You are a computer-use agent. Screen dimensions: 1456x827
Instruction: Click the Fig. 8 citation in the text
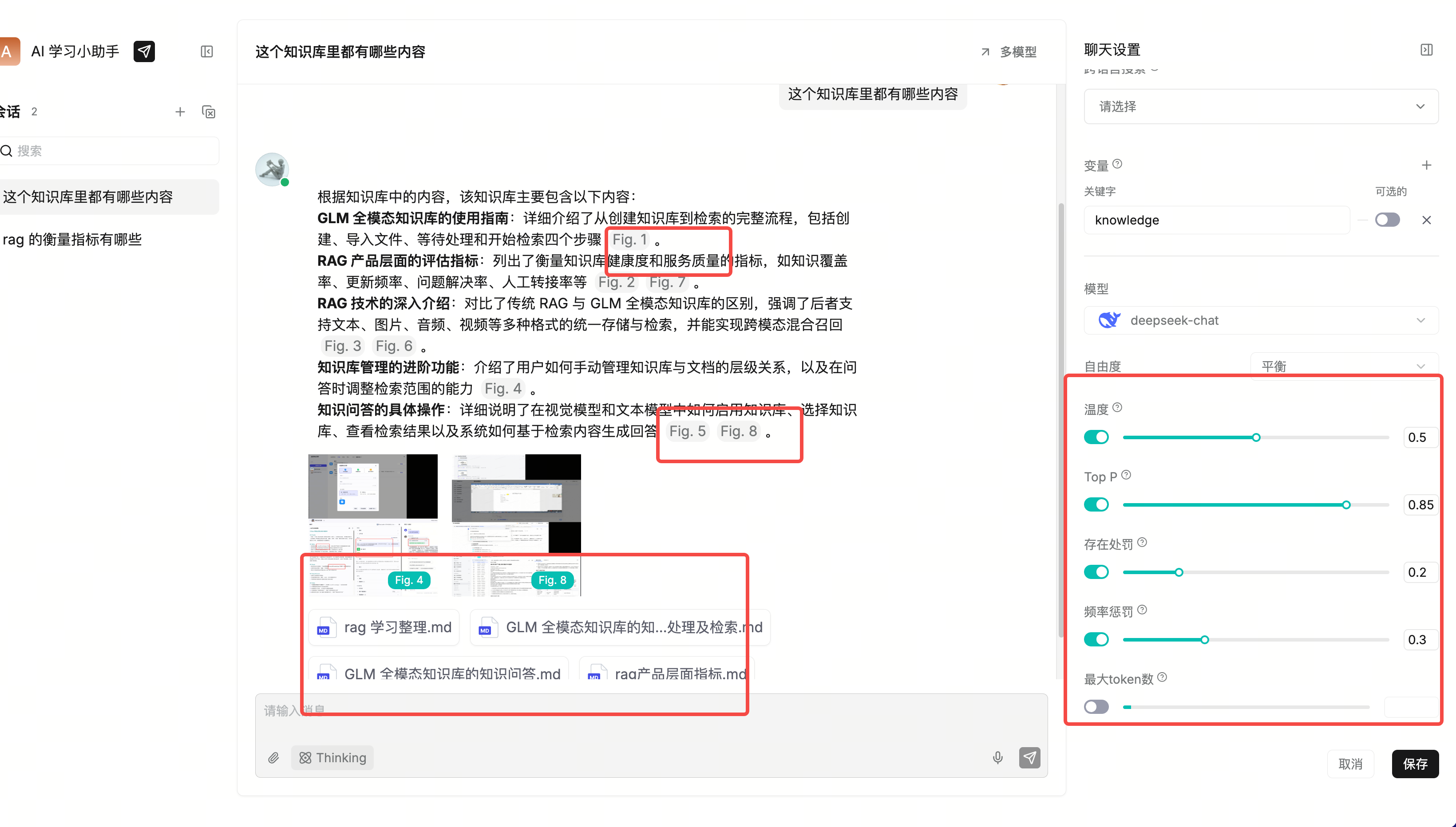tap(738, 431)
